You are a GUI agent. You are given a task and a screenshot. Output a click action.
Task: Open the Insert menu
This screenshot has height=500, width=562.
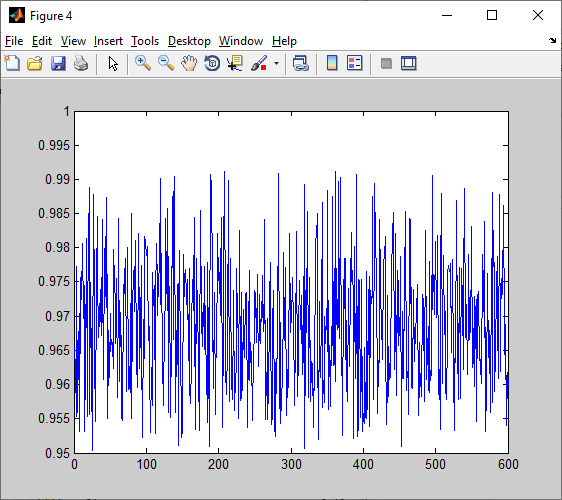[x=108, y=41]
